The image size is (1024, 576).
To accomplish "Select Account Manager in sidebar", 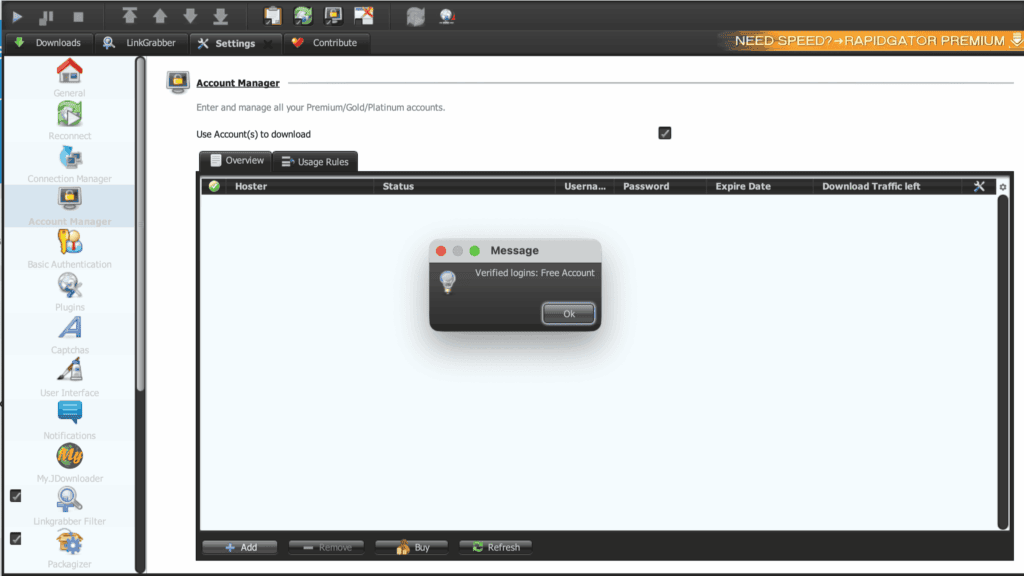I will point(69,206).
